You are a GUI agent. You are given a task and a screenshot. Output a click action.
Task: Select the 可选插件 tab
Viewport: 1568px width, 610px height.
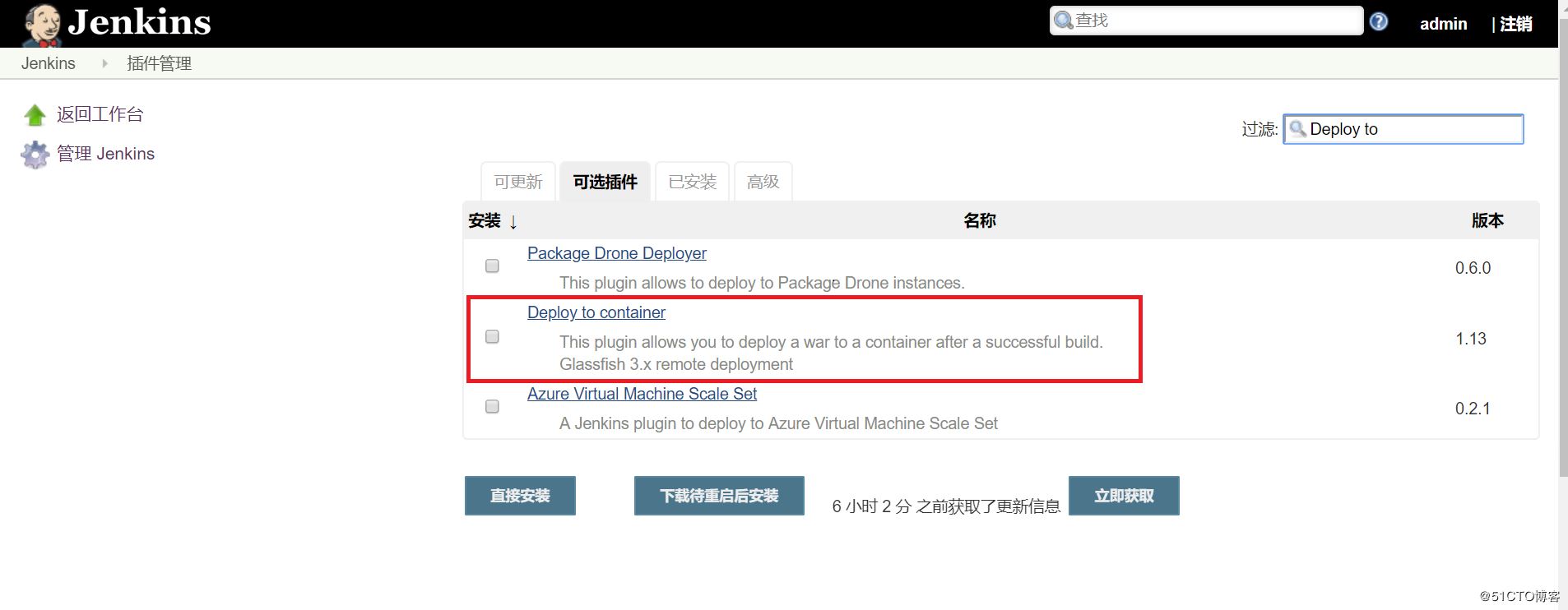(605, 182)
